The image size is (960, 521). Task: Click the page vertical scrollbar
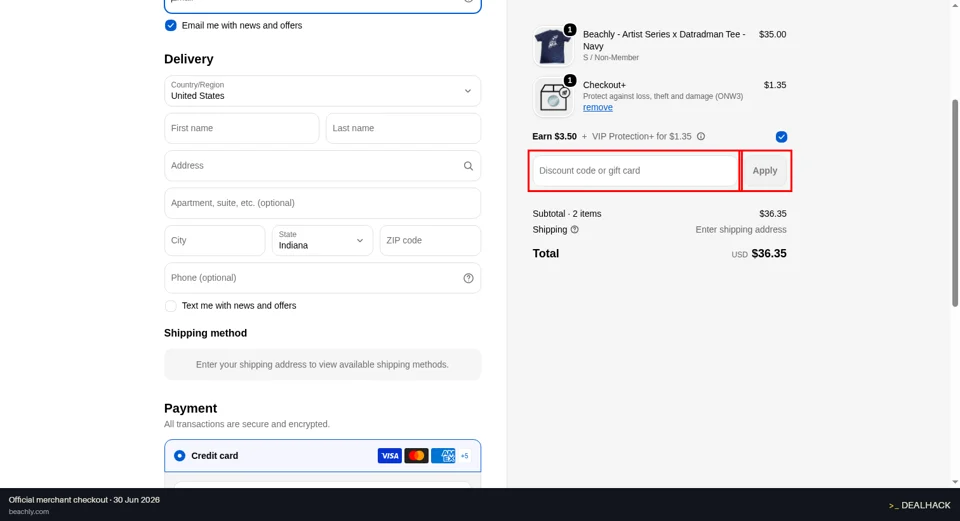click(x=955, y=202)
